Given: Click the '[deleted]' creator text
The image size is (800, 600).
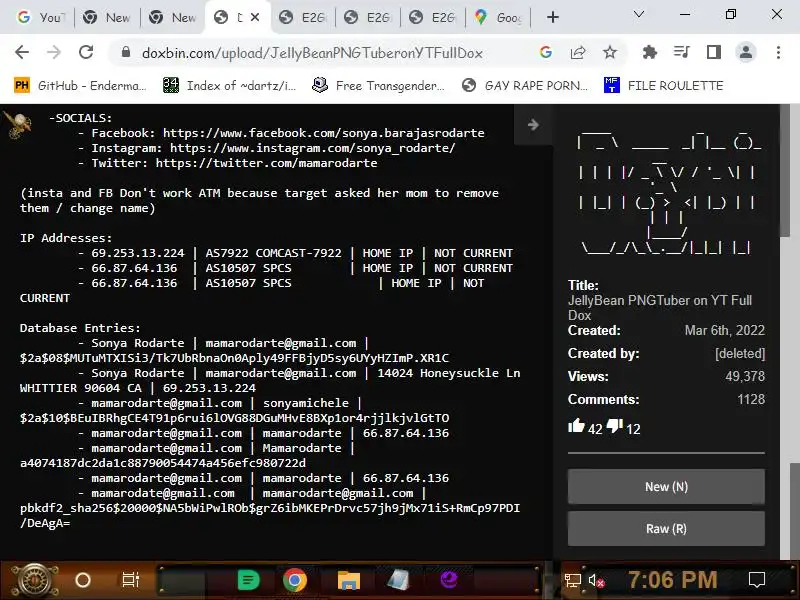Looking at the screenshot, I should pos(740,353).
